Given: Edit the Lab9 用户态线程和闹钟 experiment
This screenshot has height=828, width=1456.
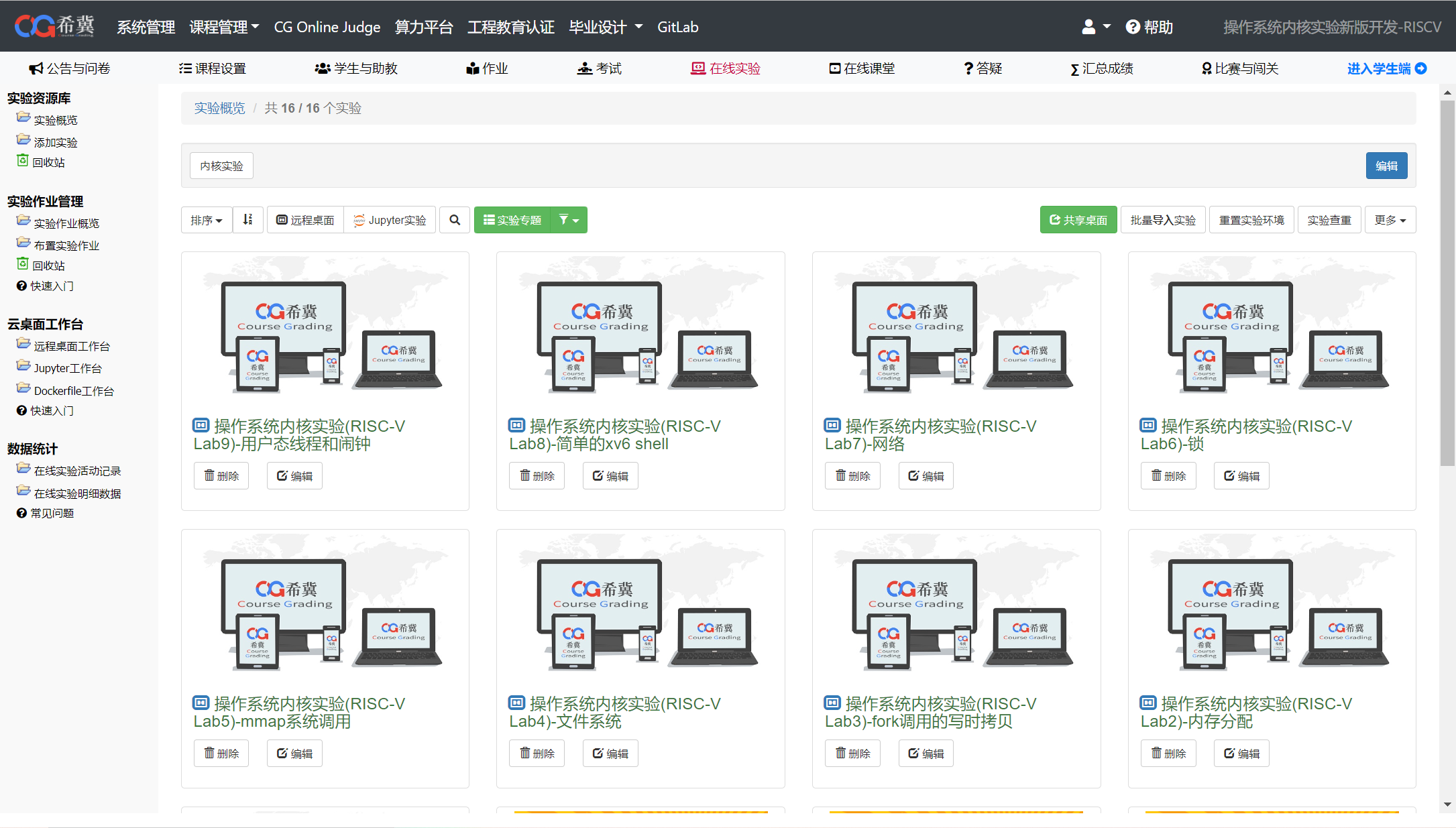Looking at the screenshot, I should tap(294, 476).
